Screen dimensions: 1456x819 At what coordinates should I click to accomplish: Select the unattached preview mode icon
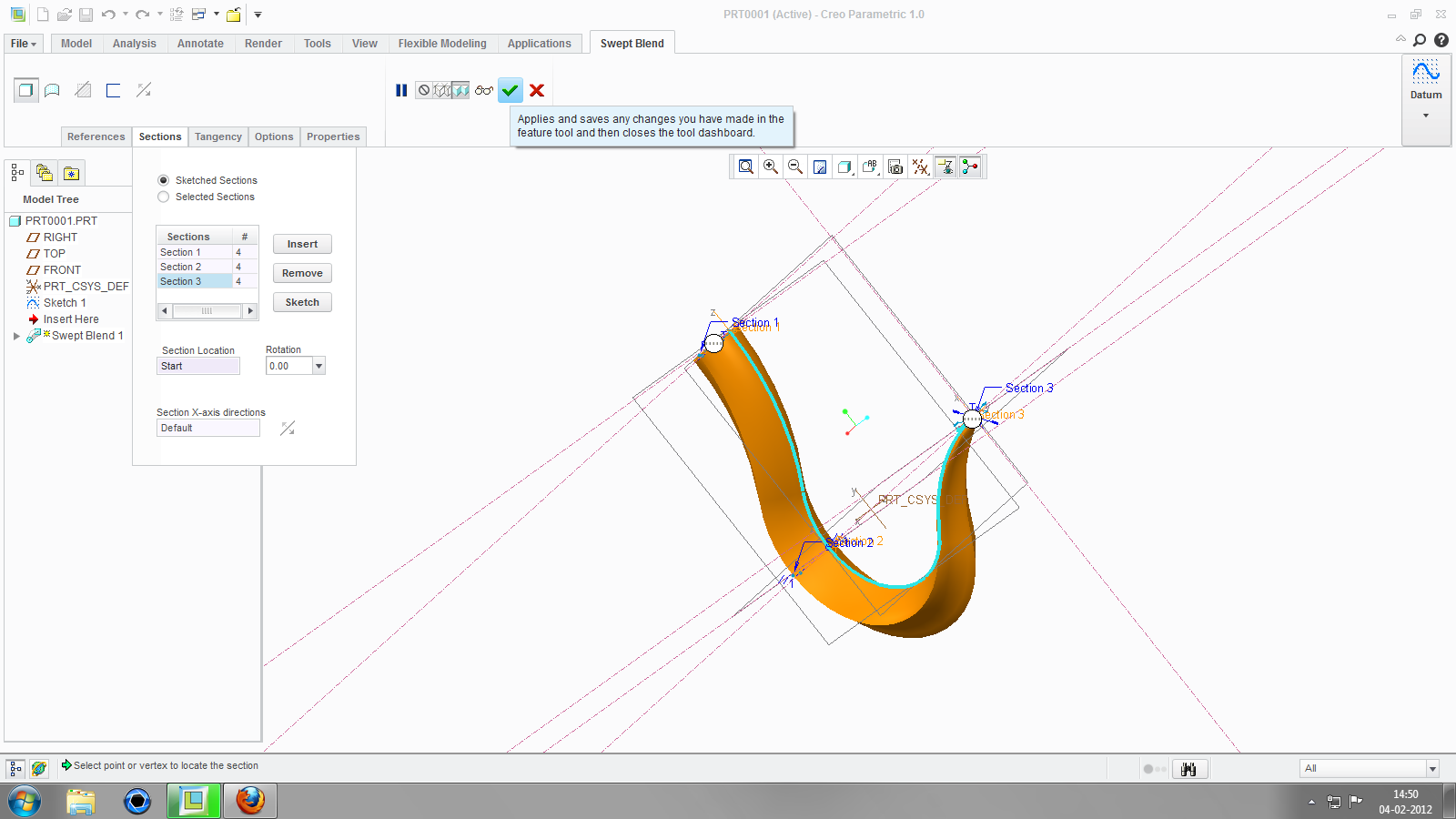point(442,90)
